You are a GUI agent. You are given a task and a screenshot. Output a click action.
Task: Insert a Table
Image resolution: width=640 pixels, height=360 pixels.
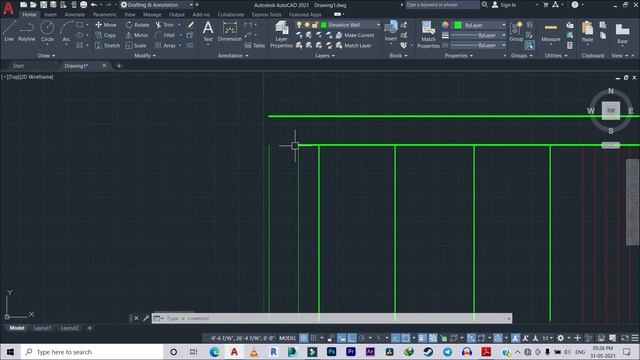255,45
